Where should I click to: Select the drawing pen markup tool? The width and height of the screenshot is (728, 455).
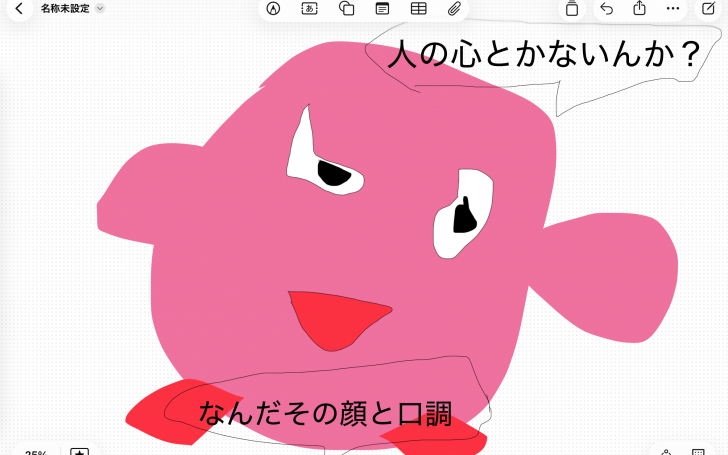pyautogui.click(x=273, y=8)
